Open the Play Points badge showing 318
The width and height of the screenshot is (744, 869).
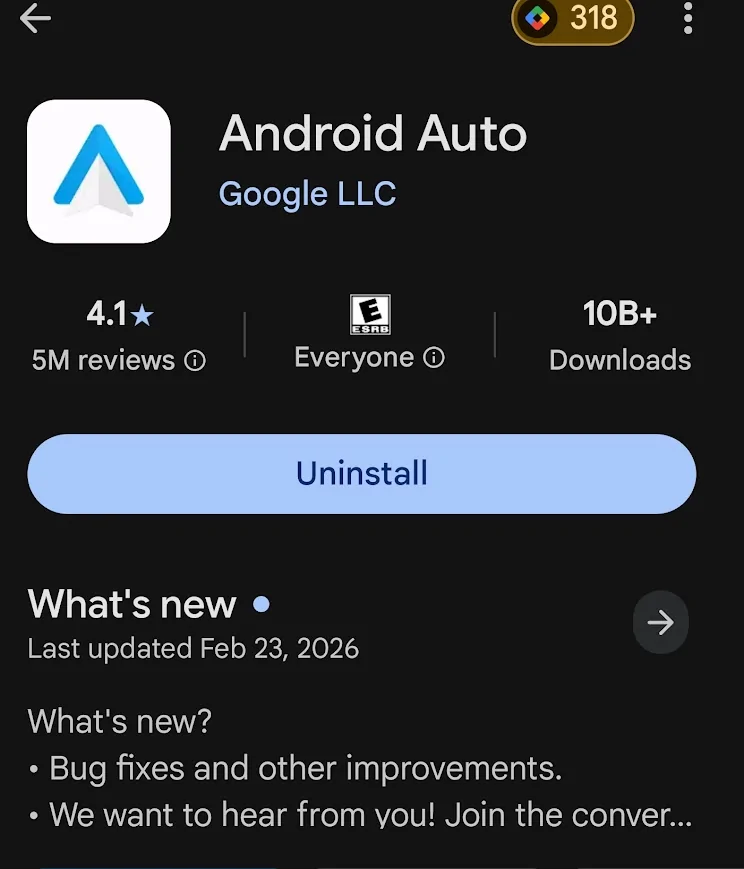tap(573, 19)
